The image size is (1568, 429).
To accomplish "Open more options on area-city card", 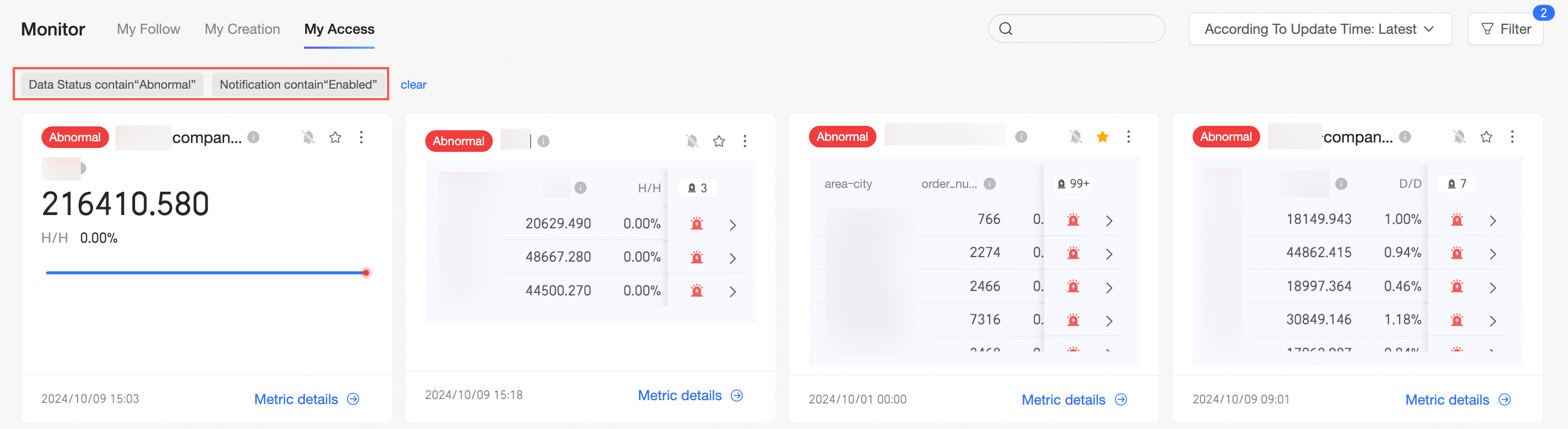I will 1128,136.
